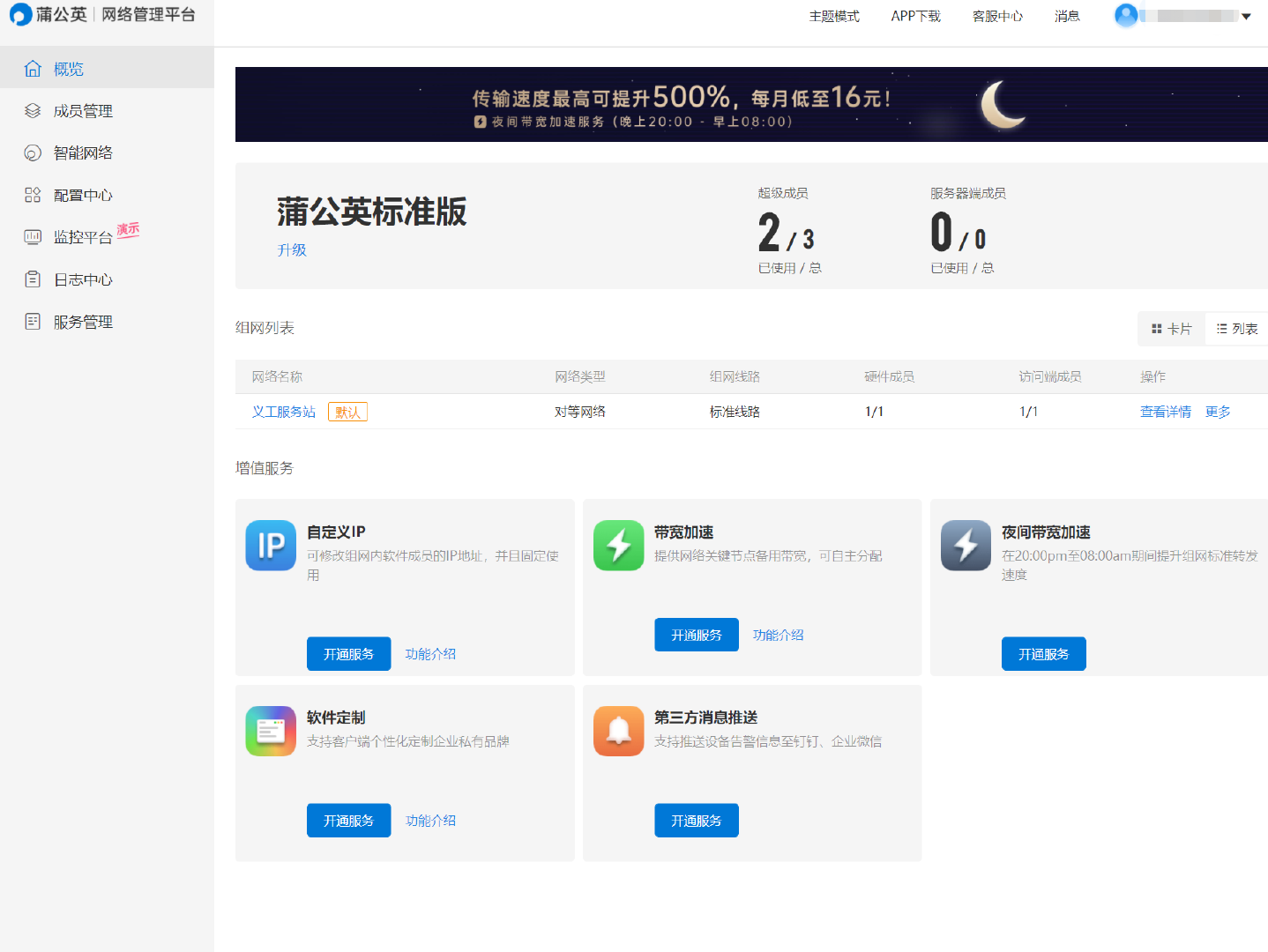Click the 蒲公英 logo icon
The image size is (1268, 952).
coord(20,15)
